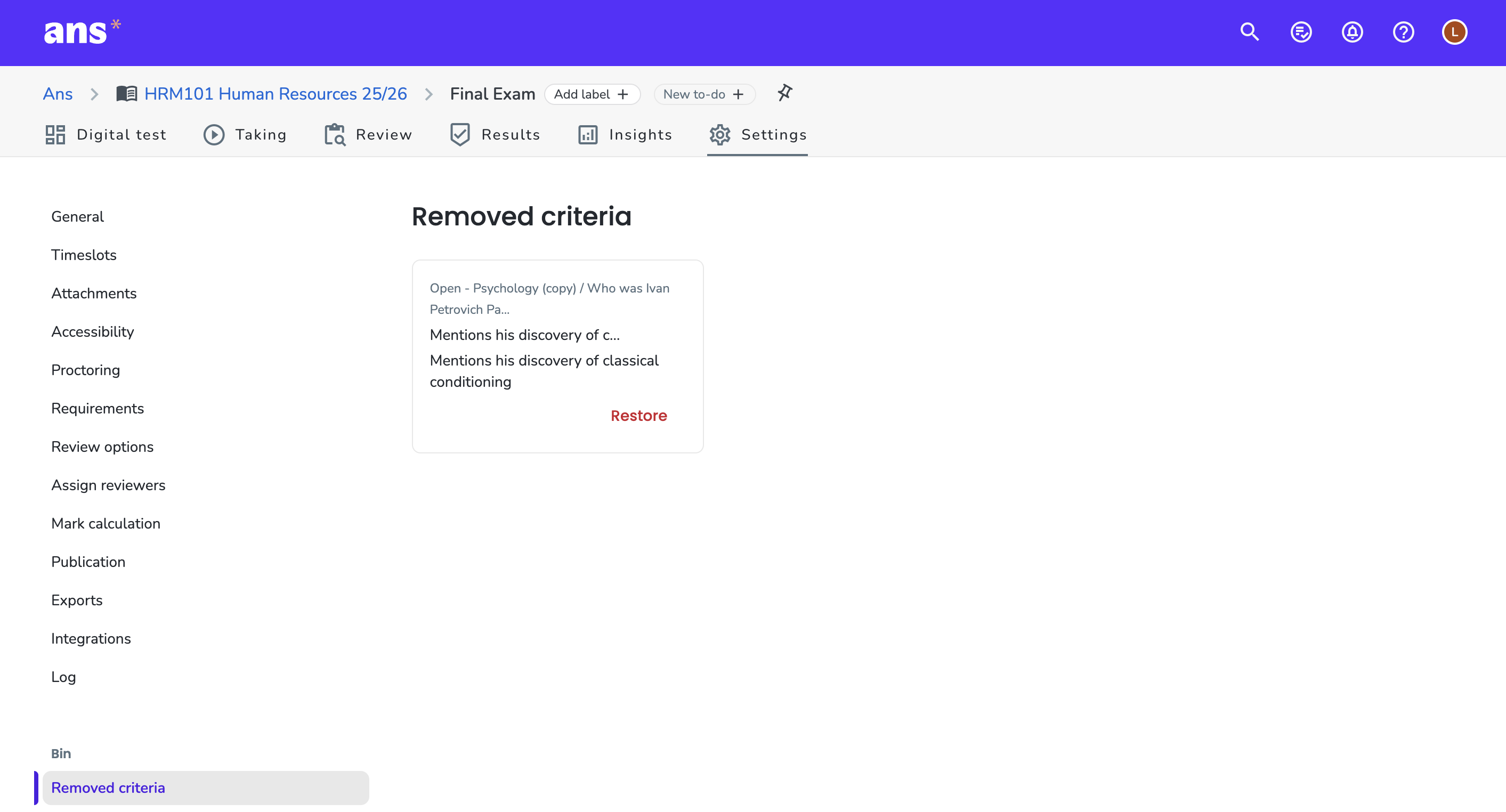Viewport: 1506px width, 812px height.
Task: Click the Insights chart icon
Action: coord(588,134)
